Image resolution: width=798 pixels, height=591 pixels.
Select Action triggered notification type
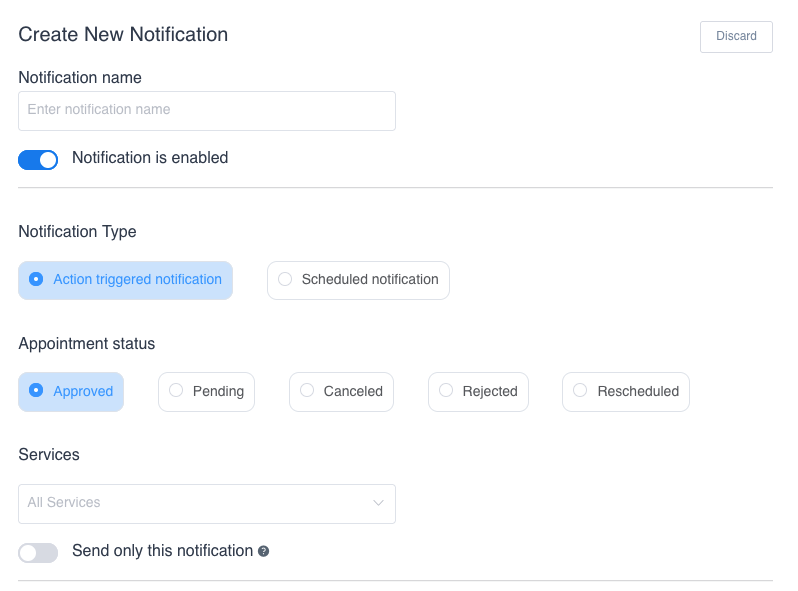point(125,280)
